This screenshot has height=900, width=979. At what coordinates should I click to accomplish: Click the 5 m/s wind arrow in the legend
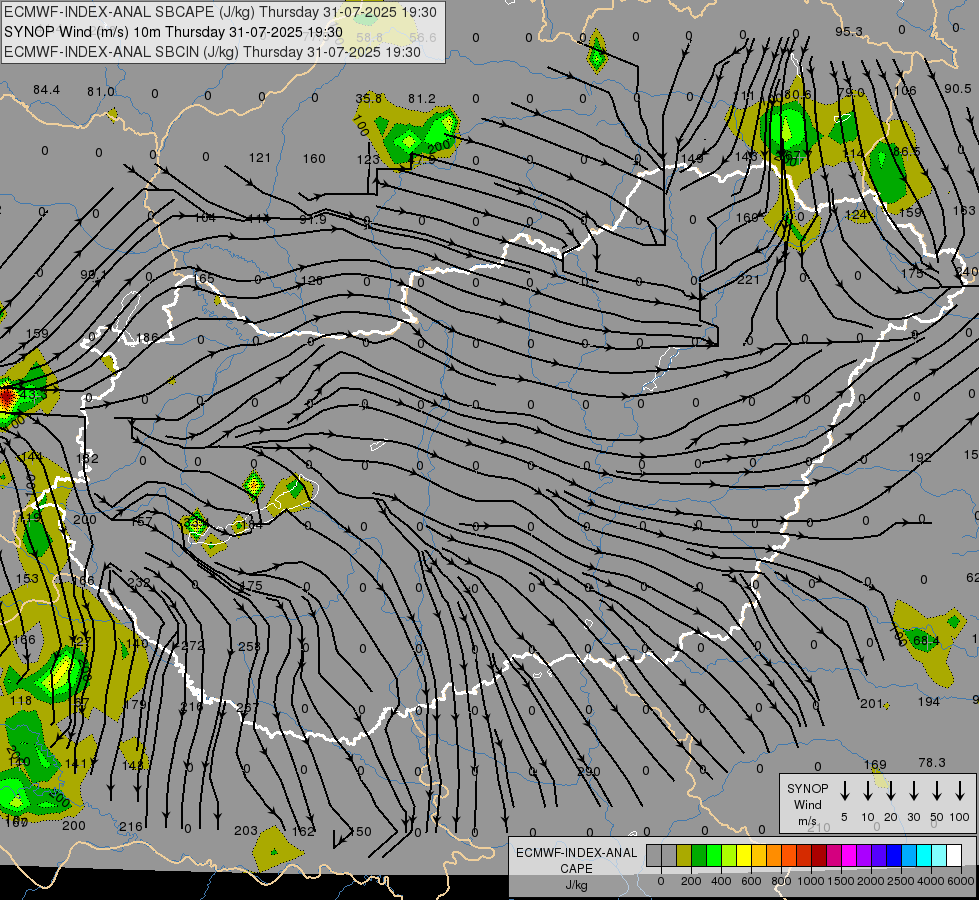pyautogui.click(x=845, y=791)
